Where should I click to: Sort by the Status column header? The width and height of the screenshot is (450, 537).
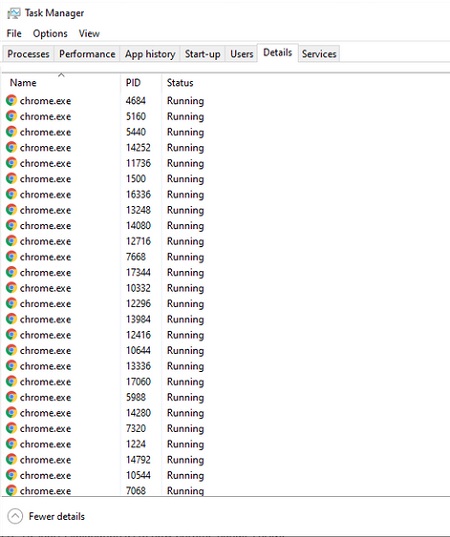click(x=180, y=83)
